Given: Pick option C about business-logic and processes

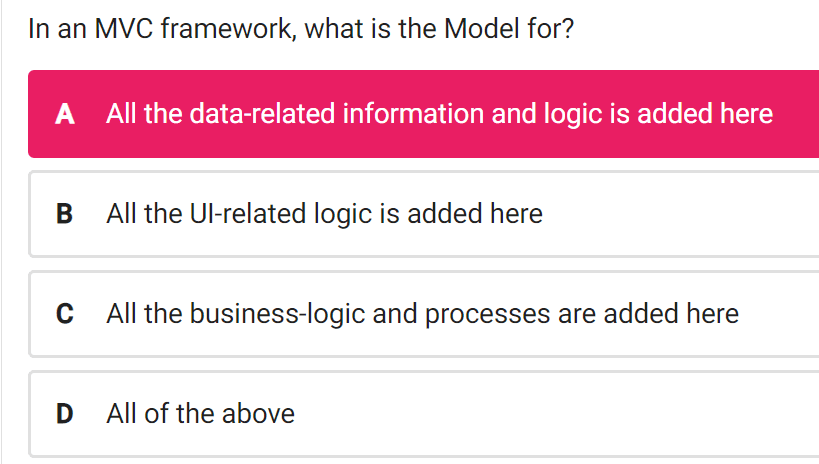Looking at the screenshot, I should tap(424, 314).
